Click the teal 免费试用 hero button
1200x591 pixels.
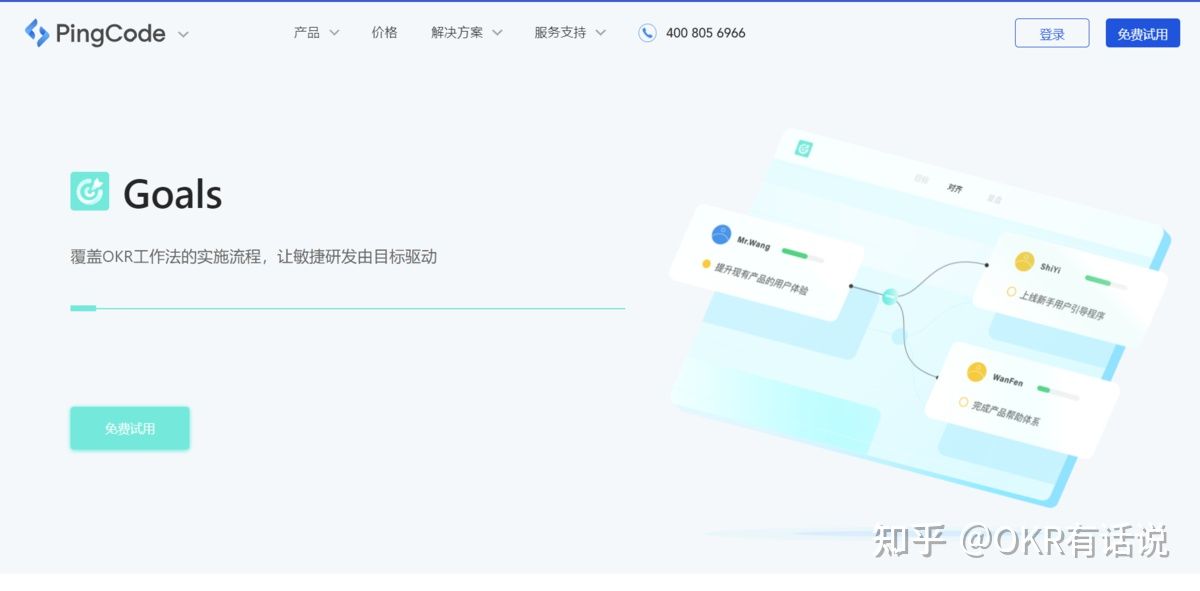(130, 428)
